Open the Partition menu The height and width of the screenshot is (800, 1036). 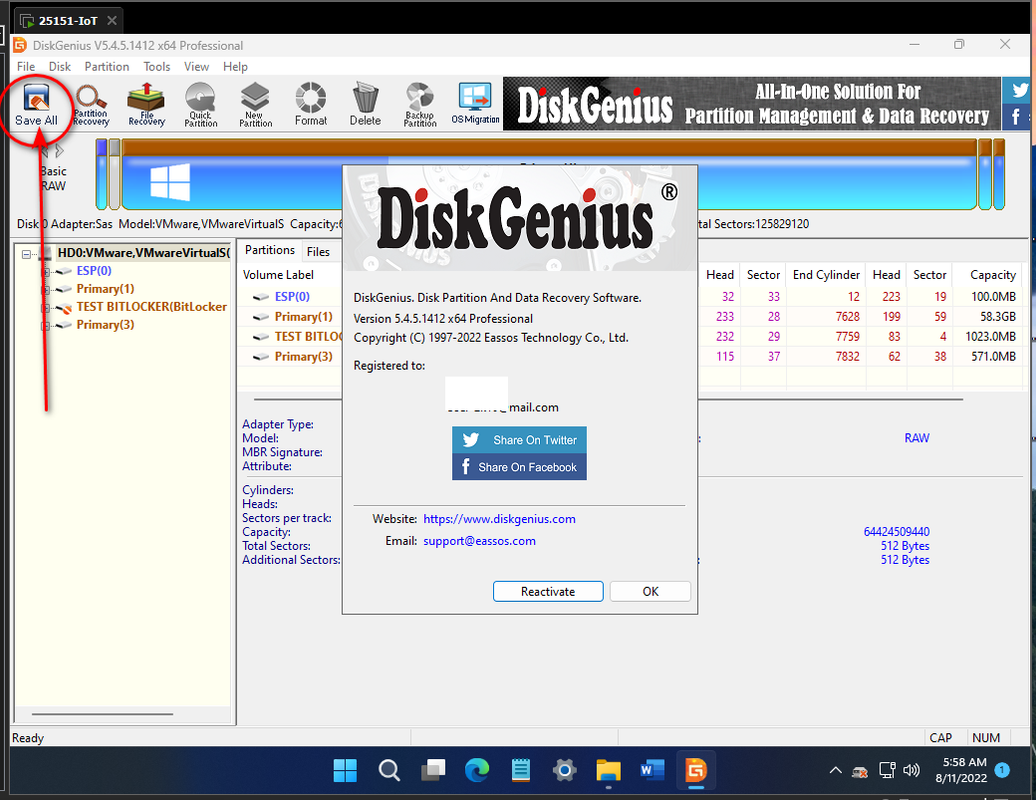click(x=106, y=67)
